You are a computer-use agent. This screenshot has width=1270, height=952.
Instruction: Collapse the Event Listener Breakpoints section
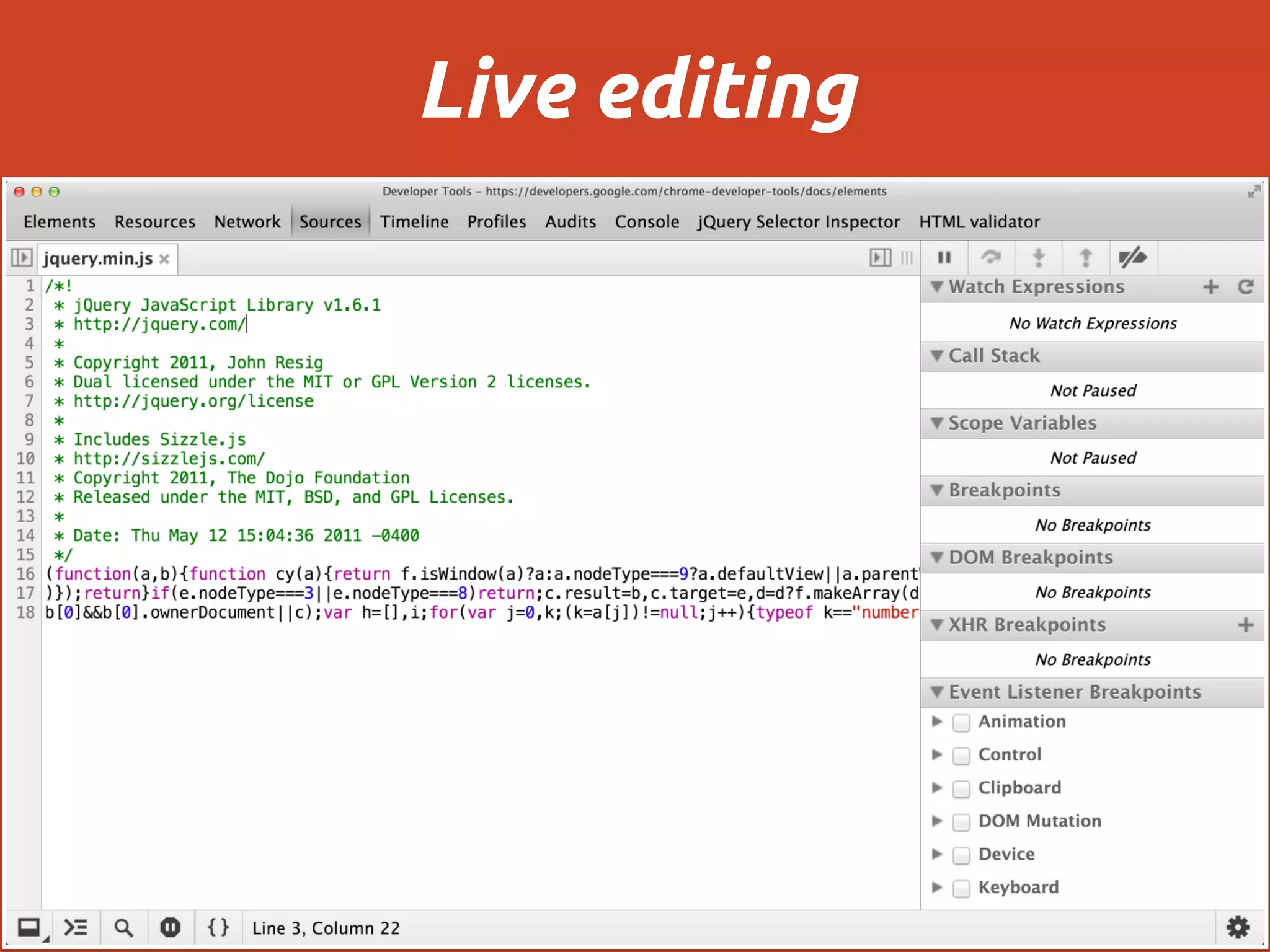pyautogui.click(x=937, y=692)
